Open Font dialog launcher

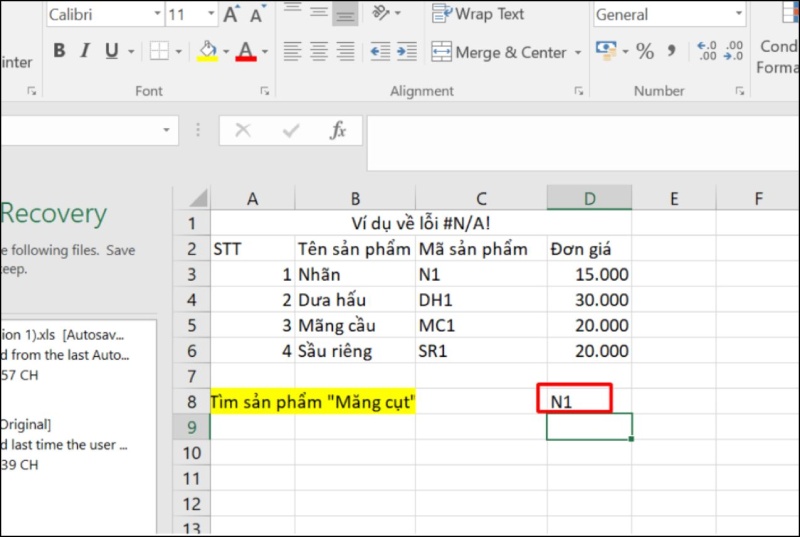(264, 91)
